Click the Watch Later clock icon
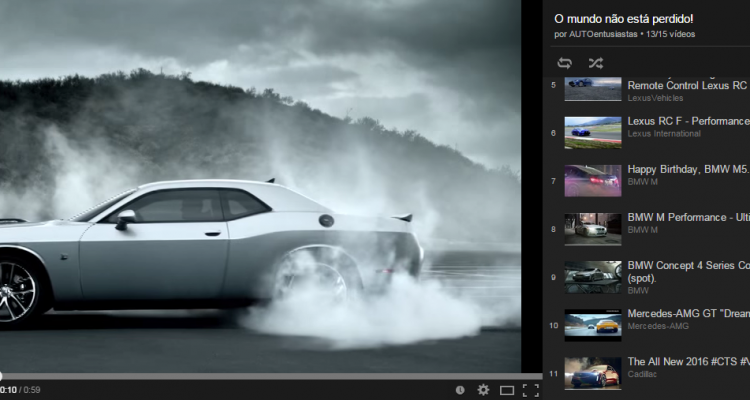750x400 pixels. tap(460, 389)
